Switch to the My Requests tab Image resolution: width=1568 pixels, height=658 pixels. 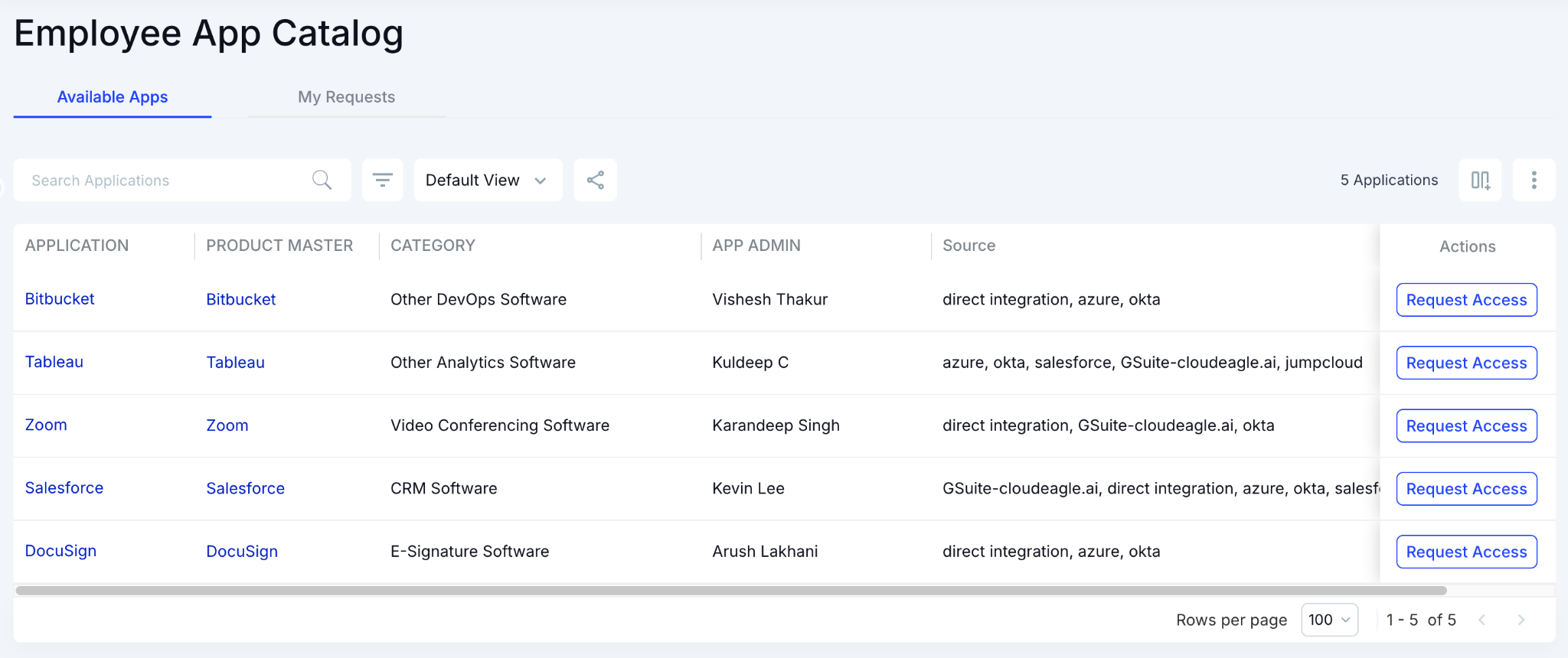tap(346, 97)
